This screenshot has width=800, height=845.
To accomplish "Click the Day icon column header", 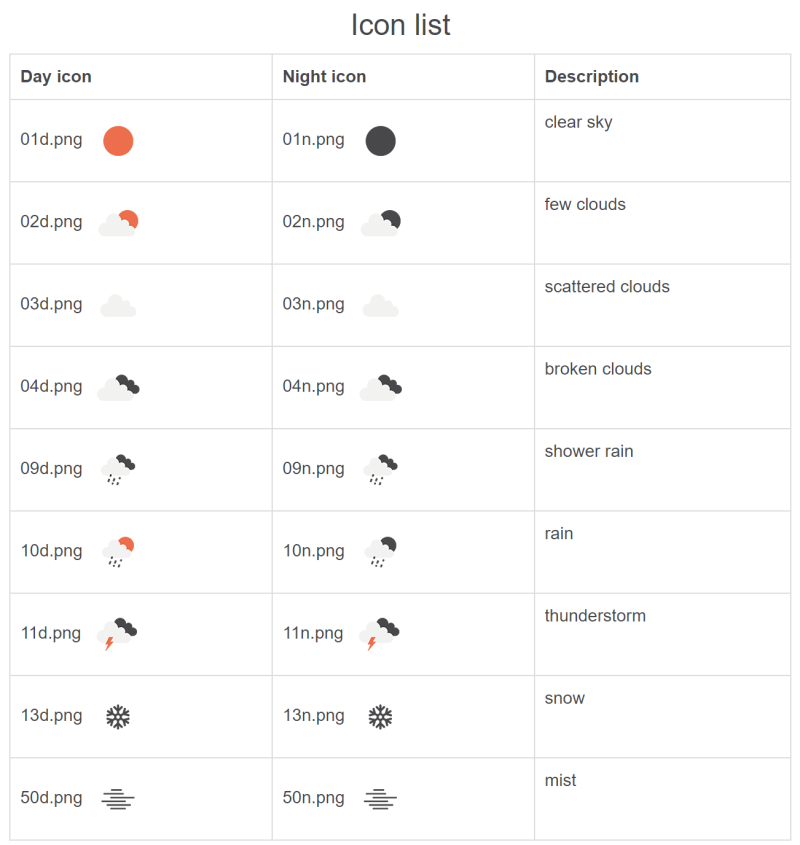I will point(56,77).
